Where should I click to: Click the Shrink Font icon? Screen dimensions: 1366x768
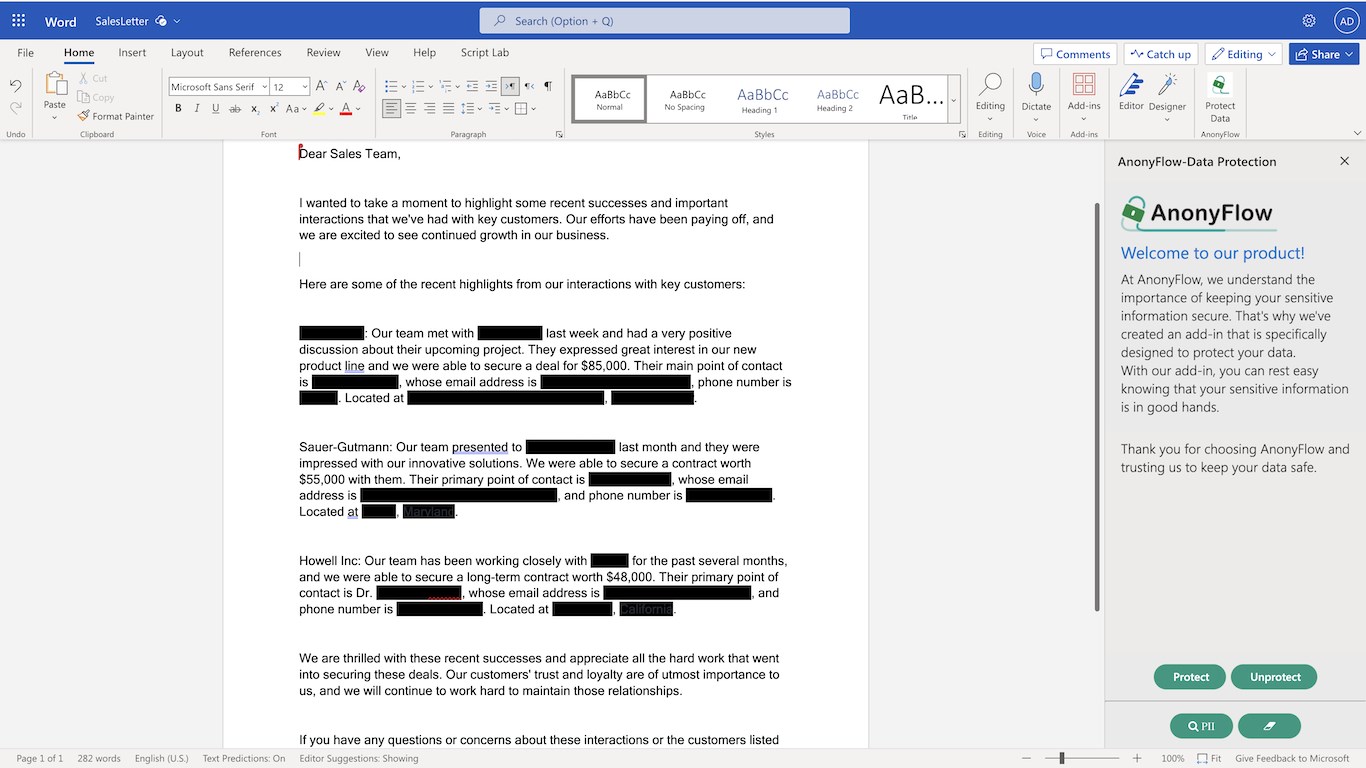pyautogui.click(x=341, y=87)
